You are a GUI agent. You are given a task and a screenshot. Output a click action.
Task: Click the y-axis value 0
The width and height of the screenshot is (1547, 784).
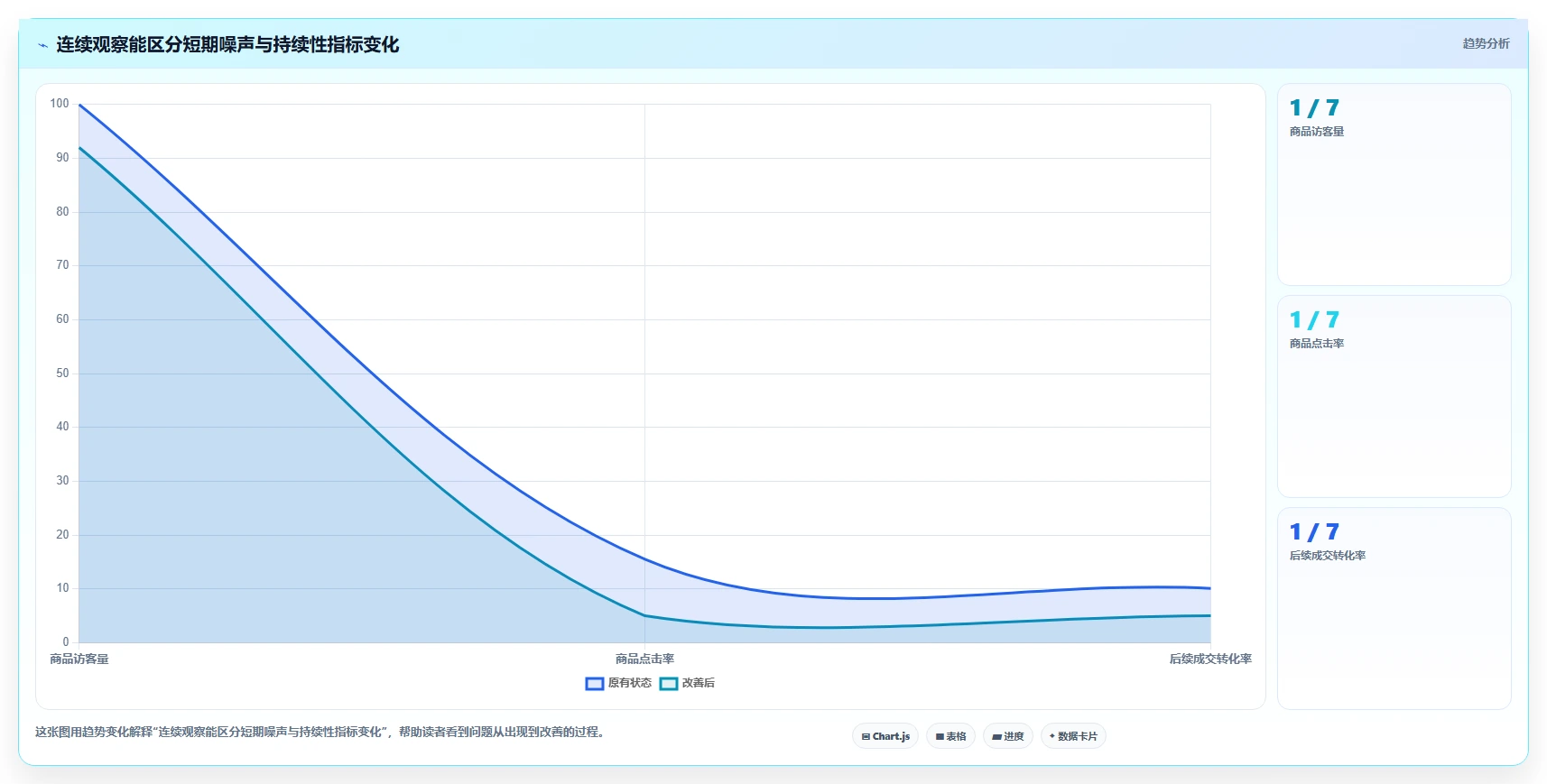point(66,642)
